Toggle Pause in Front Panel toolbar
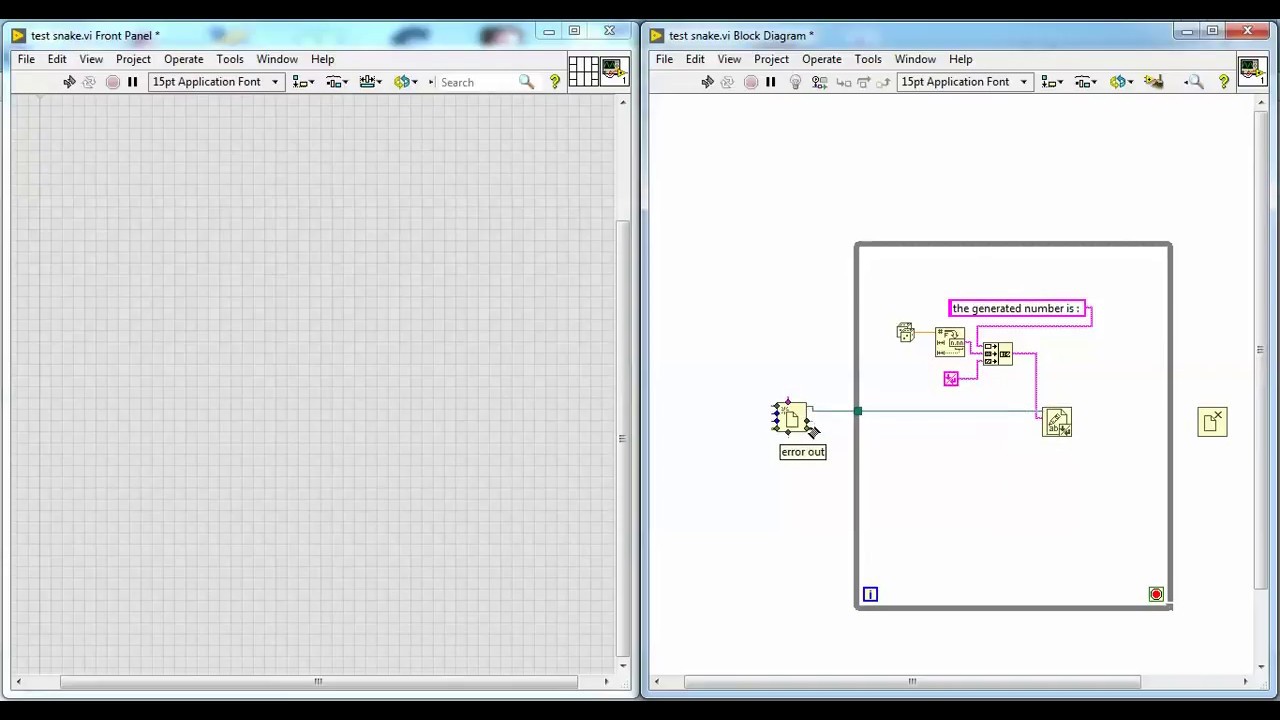This screenshot has height=720, width=1280. coord(132,82)
